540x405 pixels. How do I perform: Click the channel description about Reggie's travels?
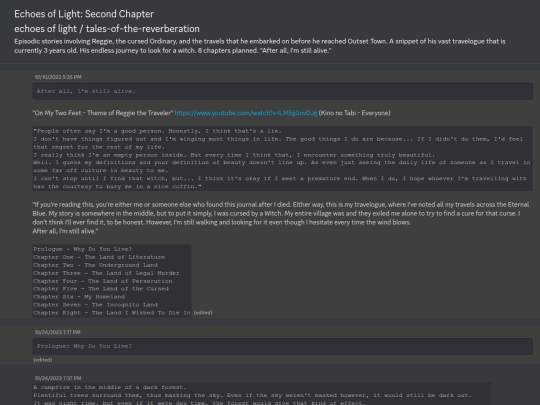[260, 46]
